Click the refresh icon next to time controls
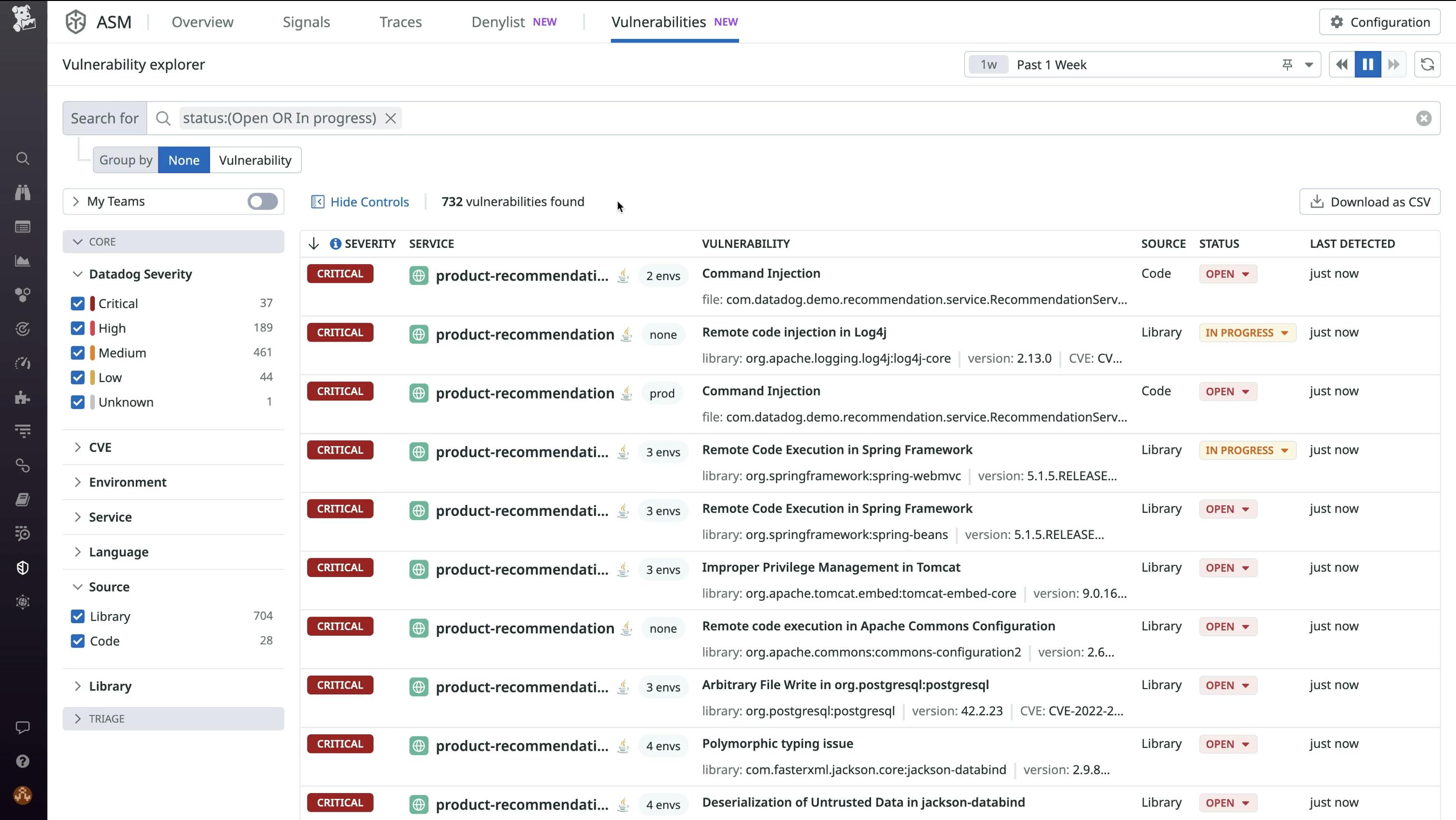 [x=1428, y=64]
